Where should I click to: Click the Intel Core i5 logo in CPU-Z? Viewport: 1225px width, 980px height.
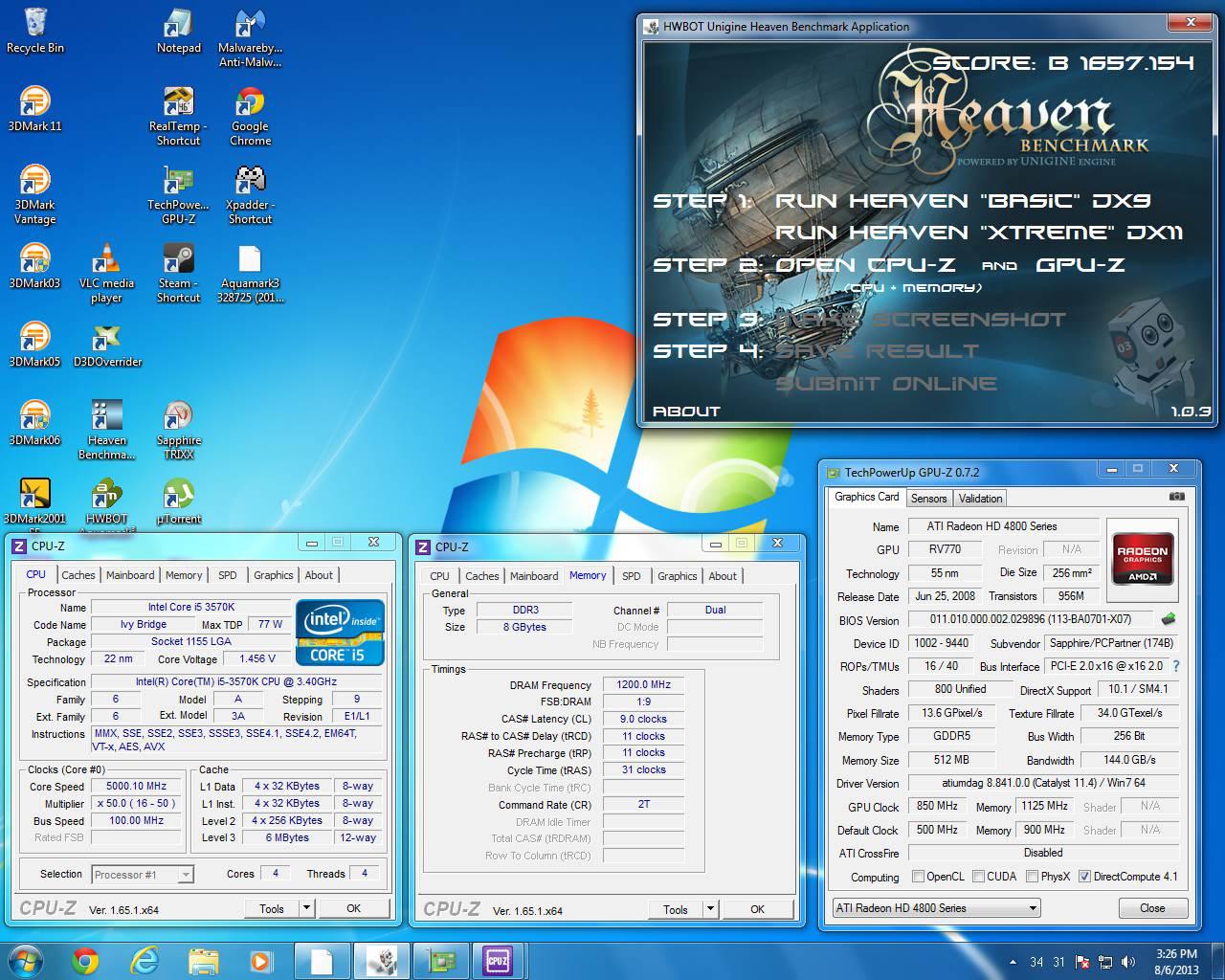(340, 633)
